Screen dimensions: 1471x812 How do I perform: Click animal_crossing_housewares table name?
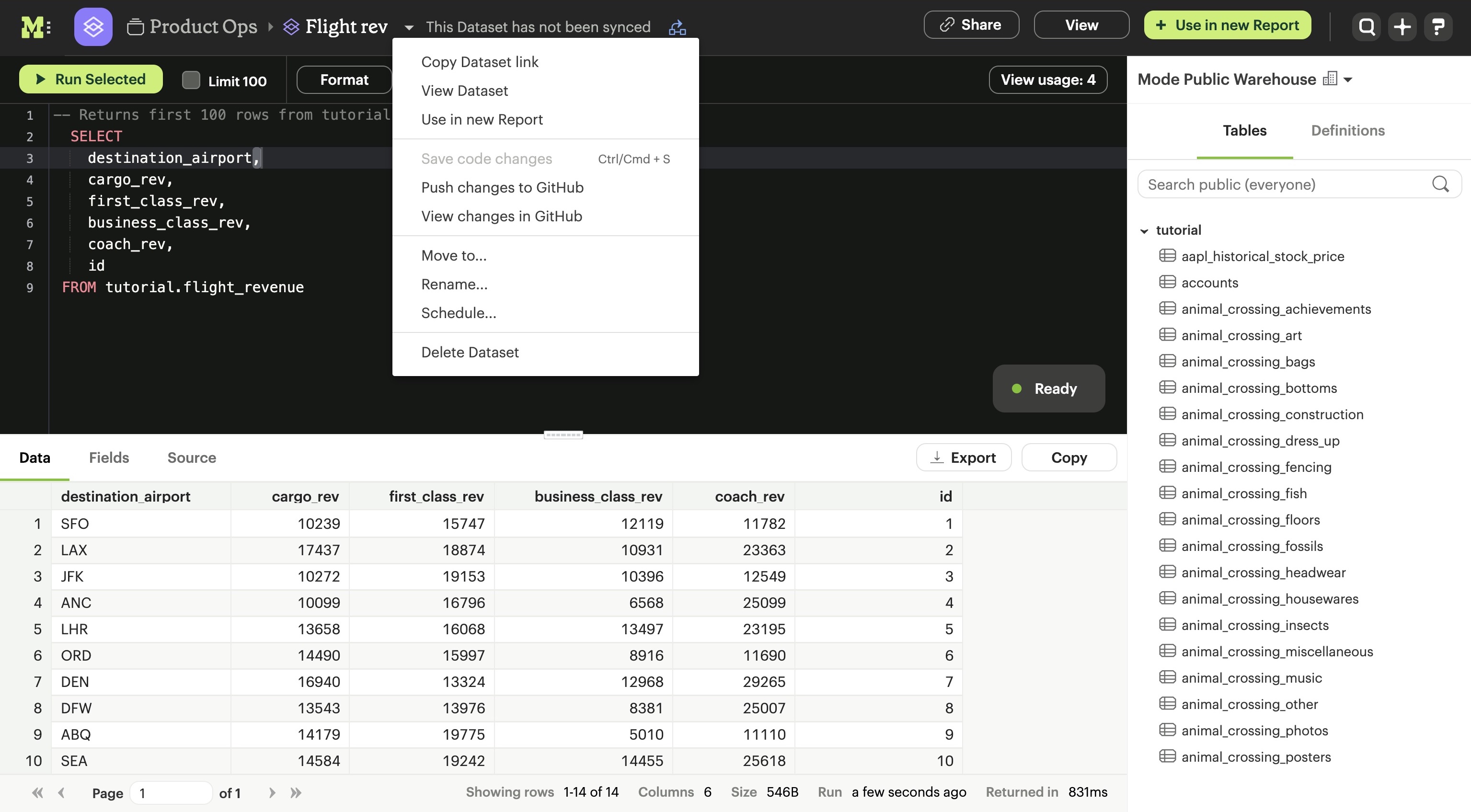[1269, 598]
